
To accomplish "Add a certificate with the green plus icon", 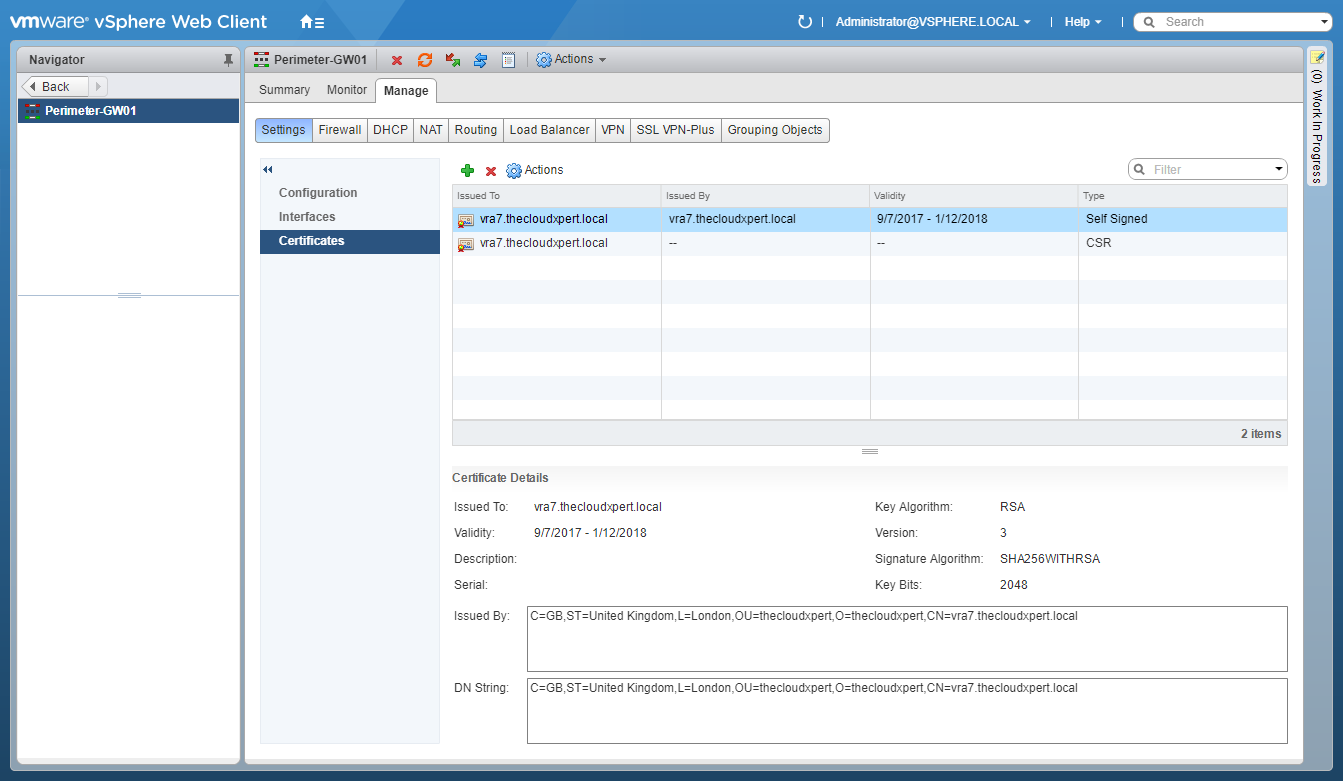I will coord(467,171).
